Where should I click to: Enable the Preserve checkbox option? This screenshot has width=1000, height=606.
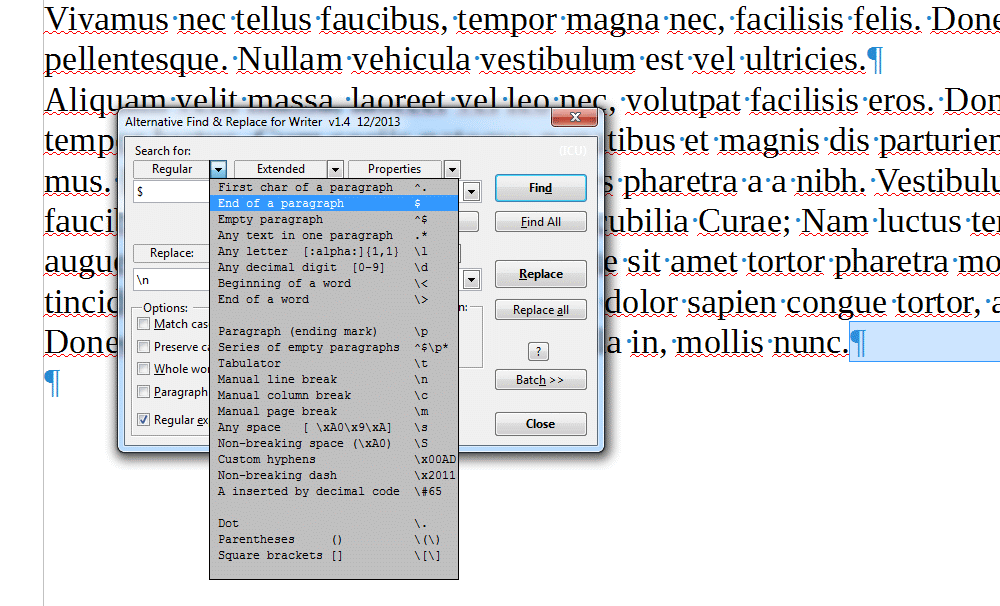144,347
